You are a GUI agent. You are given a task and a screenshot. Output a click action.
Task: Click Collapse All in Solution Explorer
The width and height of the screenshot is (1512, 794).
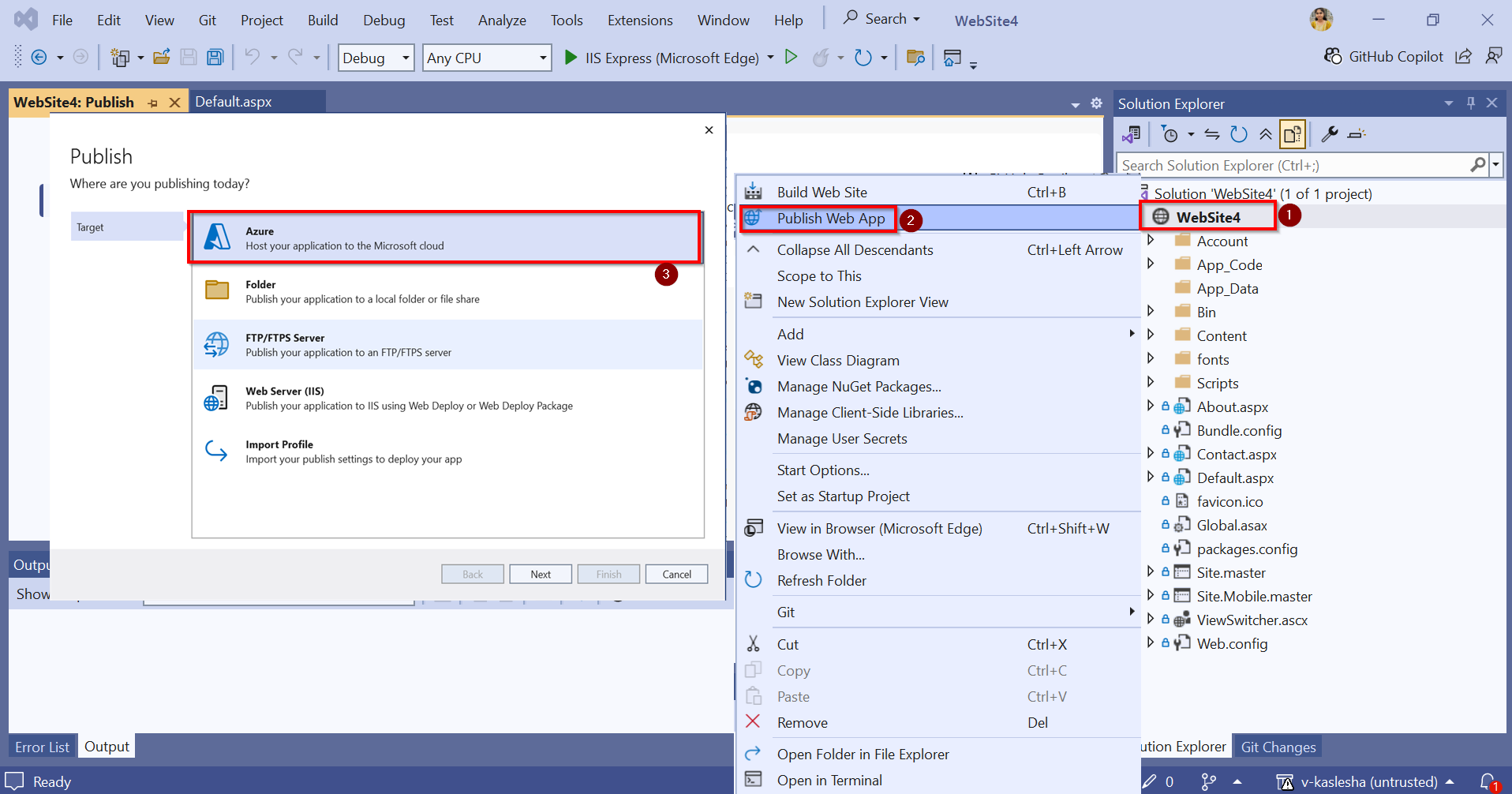pyautogui.click(x=1266, y=134)
